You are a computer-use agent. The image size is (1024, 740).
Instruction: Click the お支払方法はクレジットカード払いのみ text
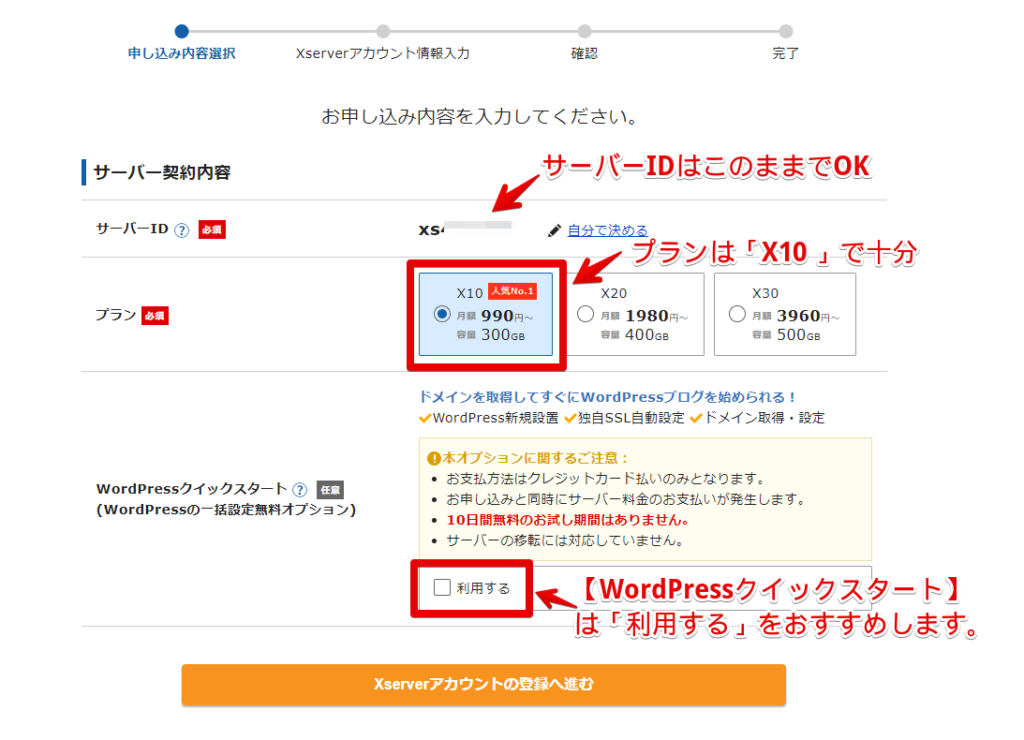tap(605, 479)
